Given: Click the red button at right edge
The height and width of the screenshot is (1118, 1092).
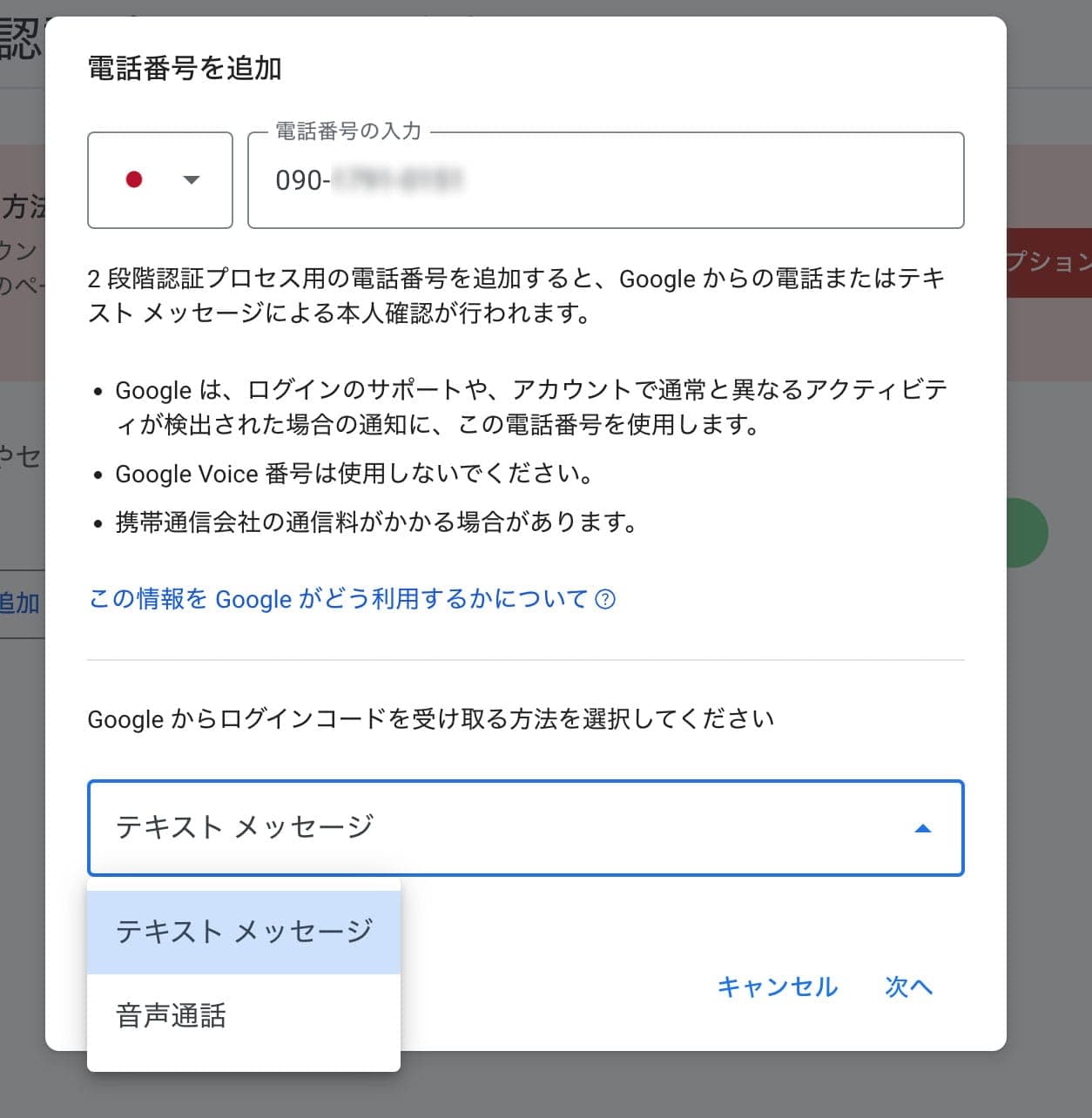Looking at the screenshot, I should tap(1048, 263).
